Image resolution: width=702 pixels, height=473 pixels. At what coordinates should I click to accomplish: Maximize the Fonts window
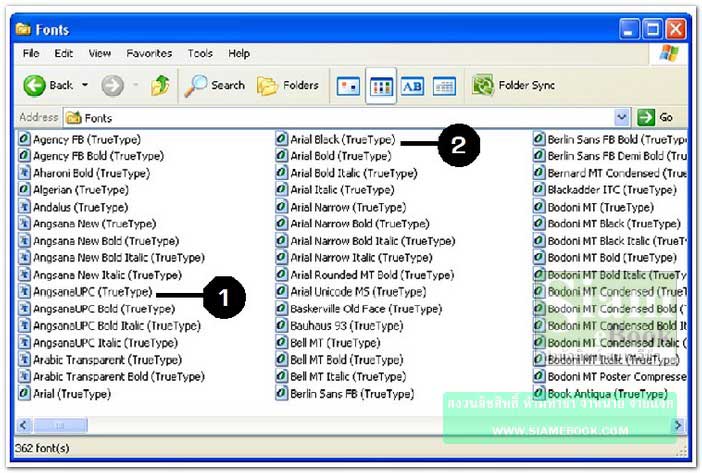coord(653,30)
